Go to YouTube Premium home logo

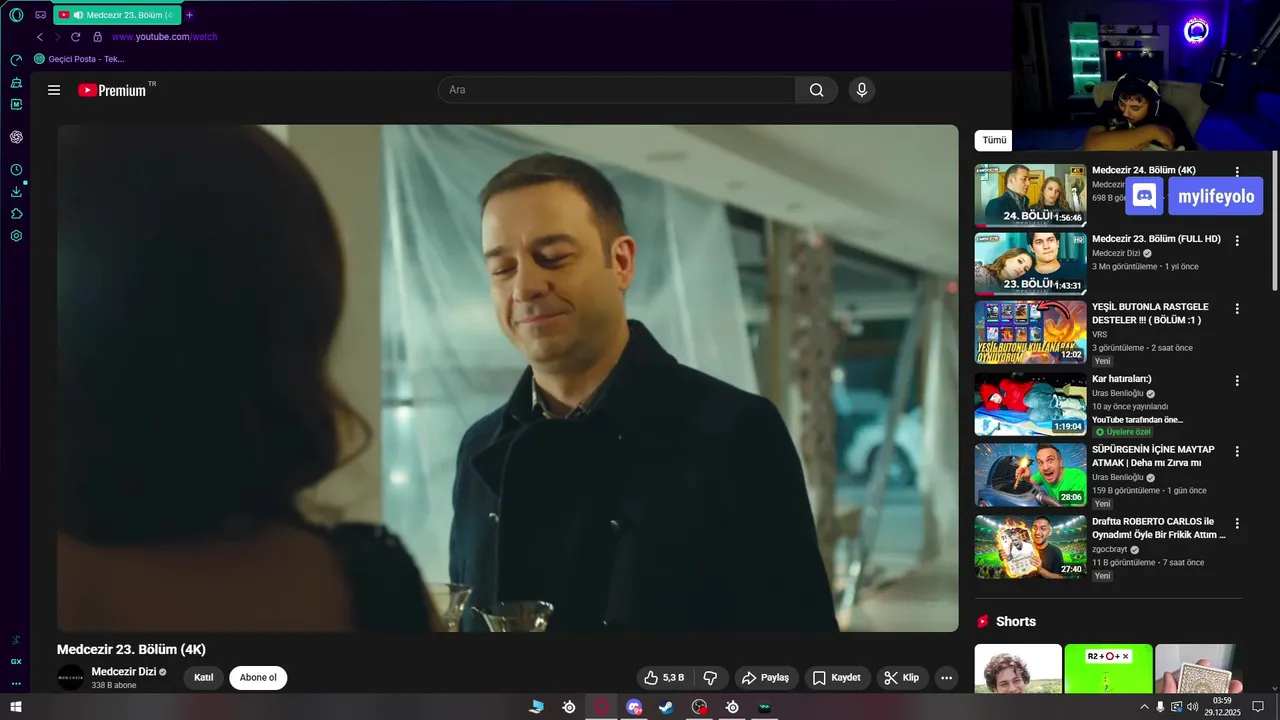click(112, 90)
